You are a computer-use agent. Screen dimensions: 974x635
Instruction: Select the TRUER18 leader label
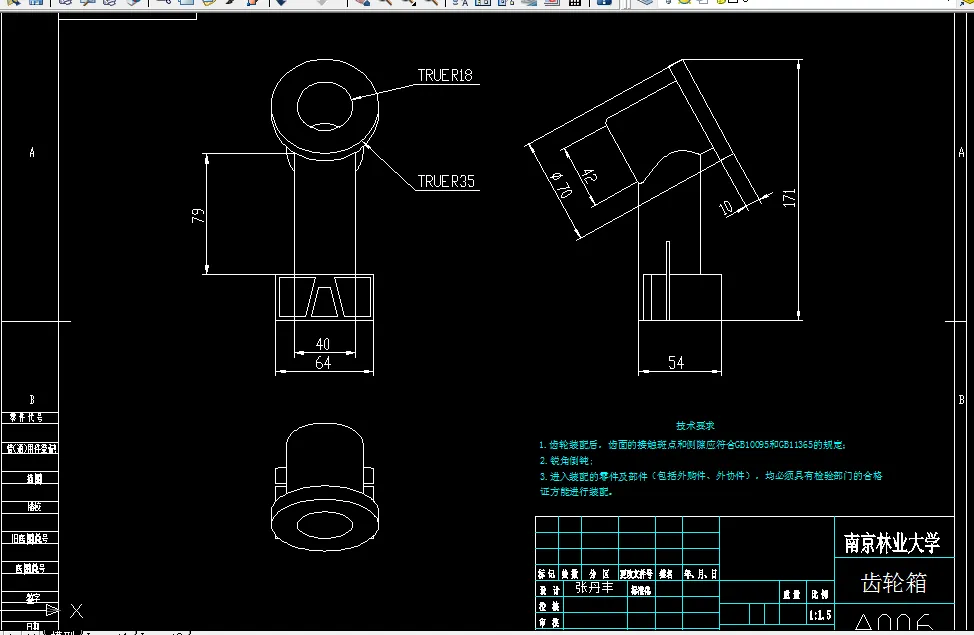[445, 75]
